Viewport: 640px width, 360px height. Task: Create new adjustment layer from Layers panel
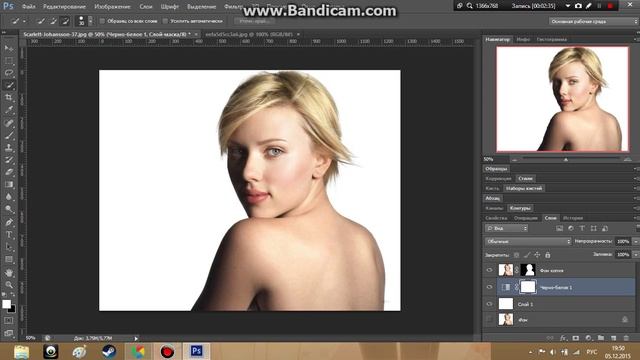(x=588, y=338)
